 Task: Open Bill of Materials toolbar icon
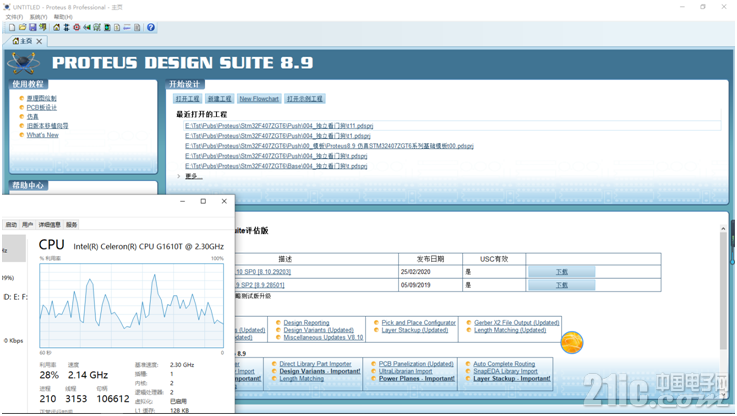click(x=117, y=27)
